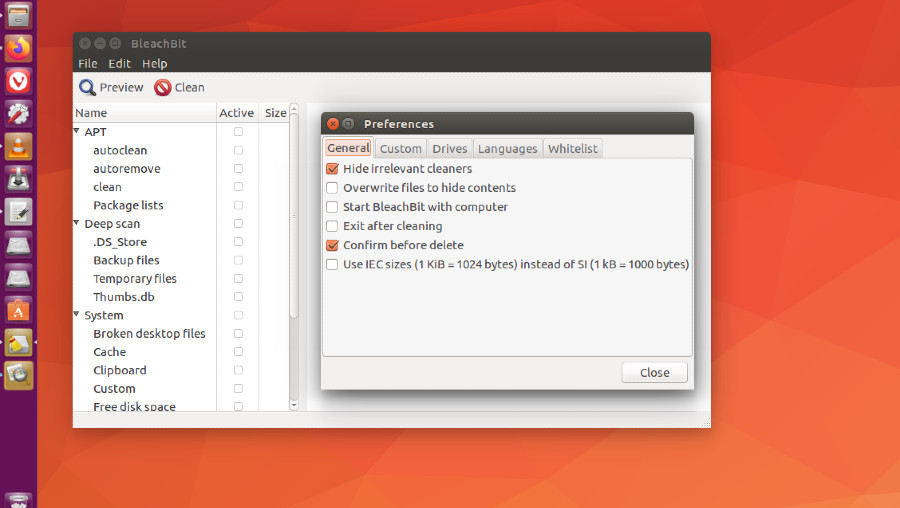
Task: Enable Exit after cleaning
Action: point(332,226)
